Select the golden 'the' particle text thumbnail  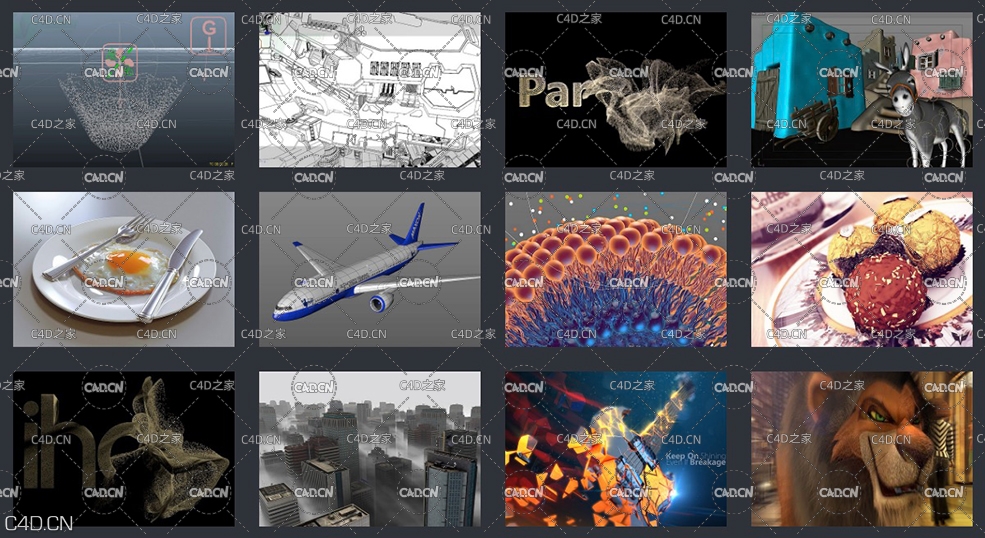pyautogui.click(x=124, y=449)
